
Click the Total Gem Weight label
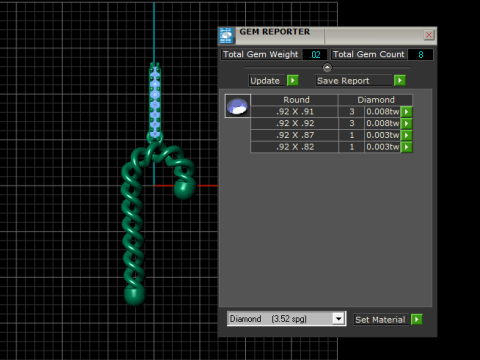[x=261, y=54]
